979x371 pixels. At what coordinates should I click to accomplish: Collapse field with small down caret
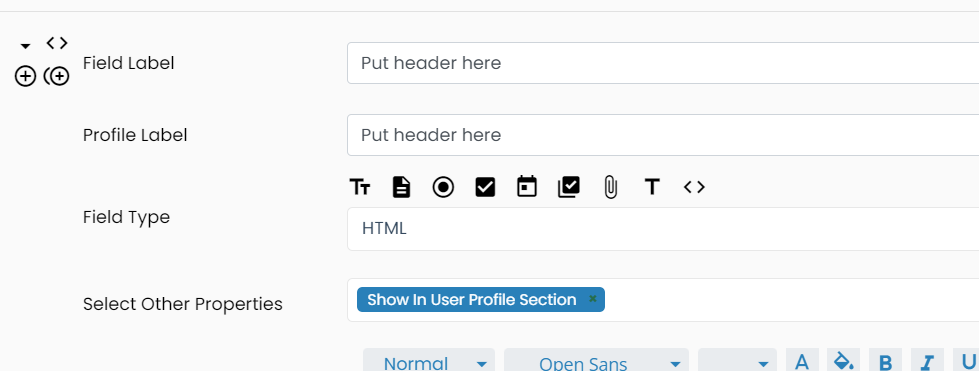[25, 46]
